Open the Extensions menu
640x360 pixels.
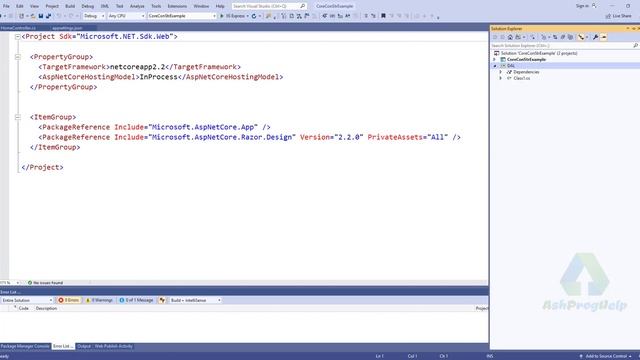(177, 6)
